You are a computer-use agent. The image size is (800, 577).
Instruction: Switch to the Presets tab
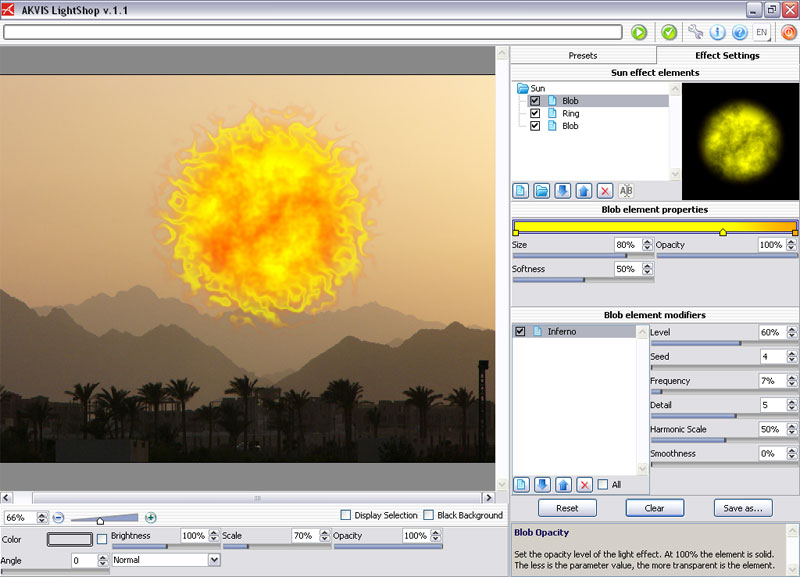(x=582, y=56)
